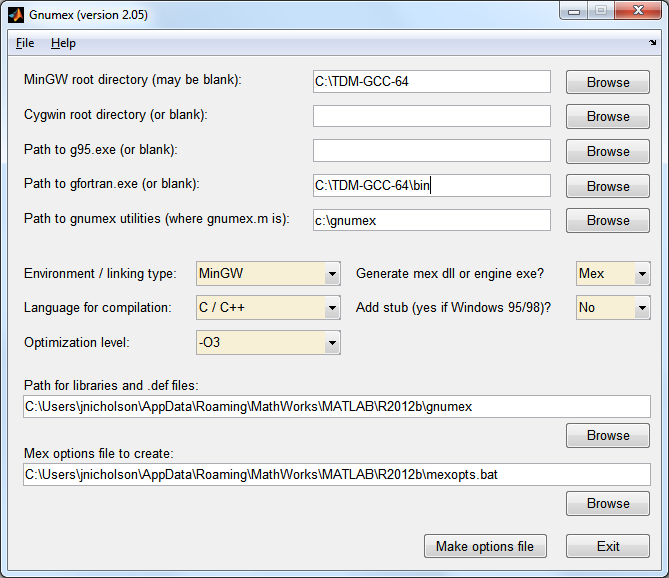The image size is (669, 578).
Task: Click the Exit button
Action: click(608, 546)
